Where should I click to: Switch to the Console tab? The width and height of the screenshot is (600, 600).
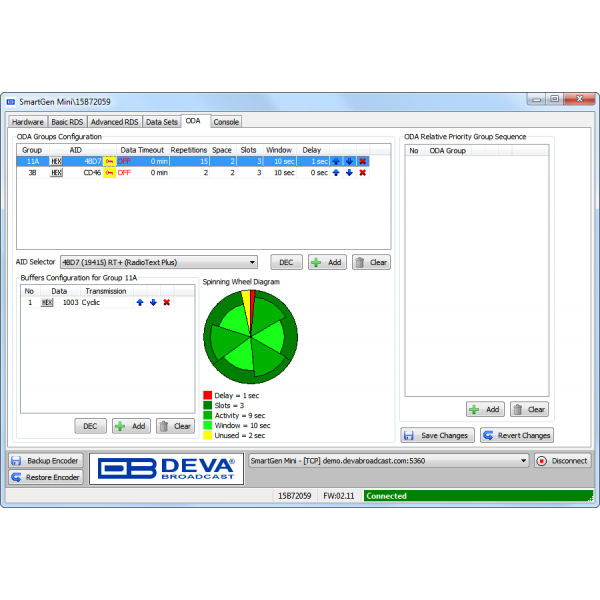point(226,122)
